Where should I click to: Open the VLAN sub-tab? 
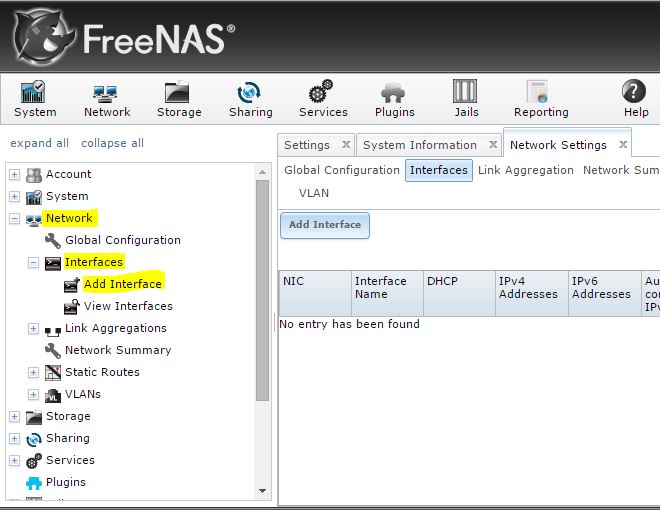click(x=314, y=193)
